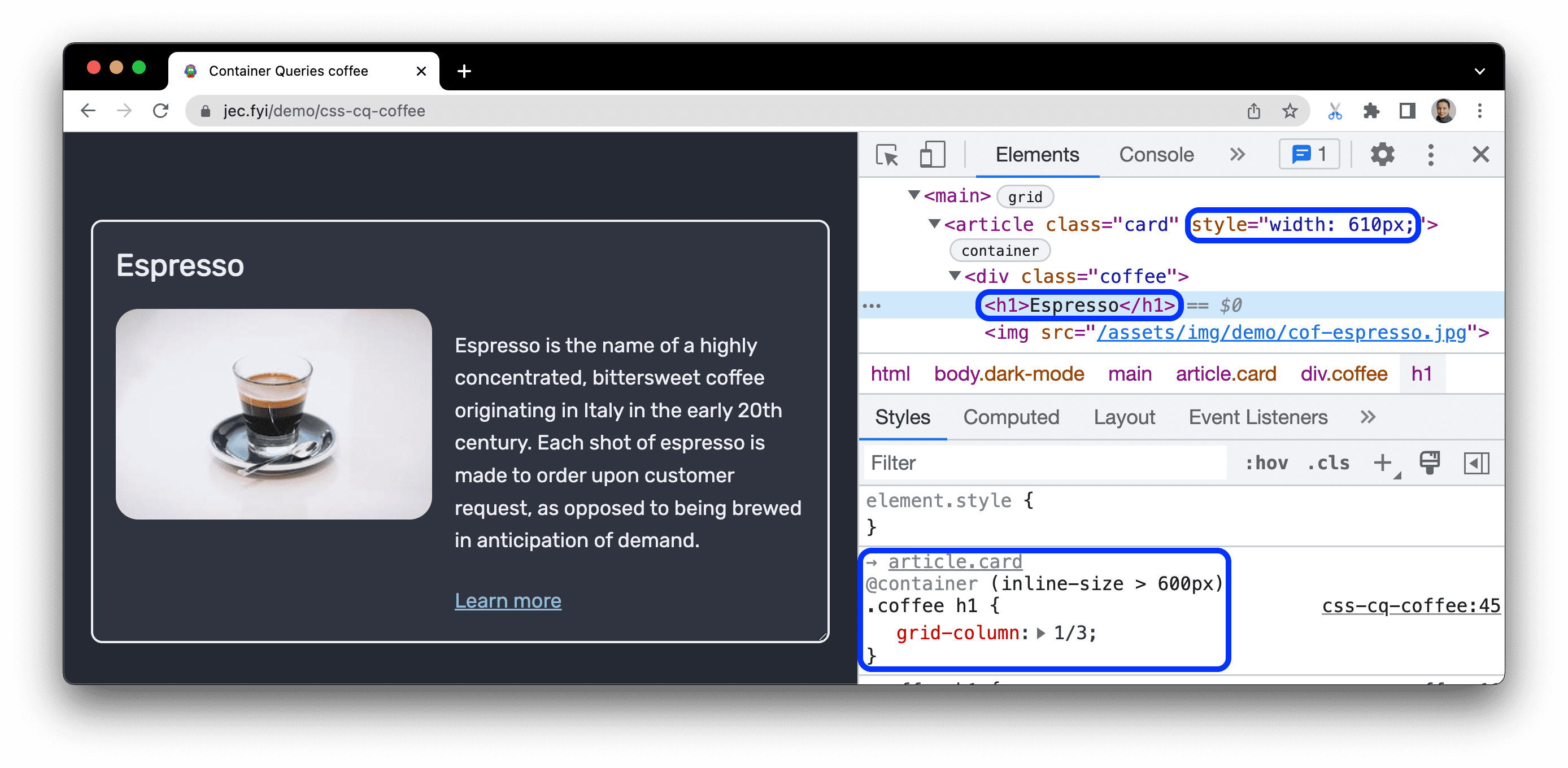The width and height of the screenshot is (1568, 768).
Task: Click the Console panel tab
Action: pos(1154,155)
